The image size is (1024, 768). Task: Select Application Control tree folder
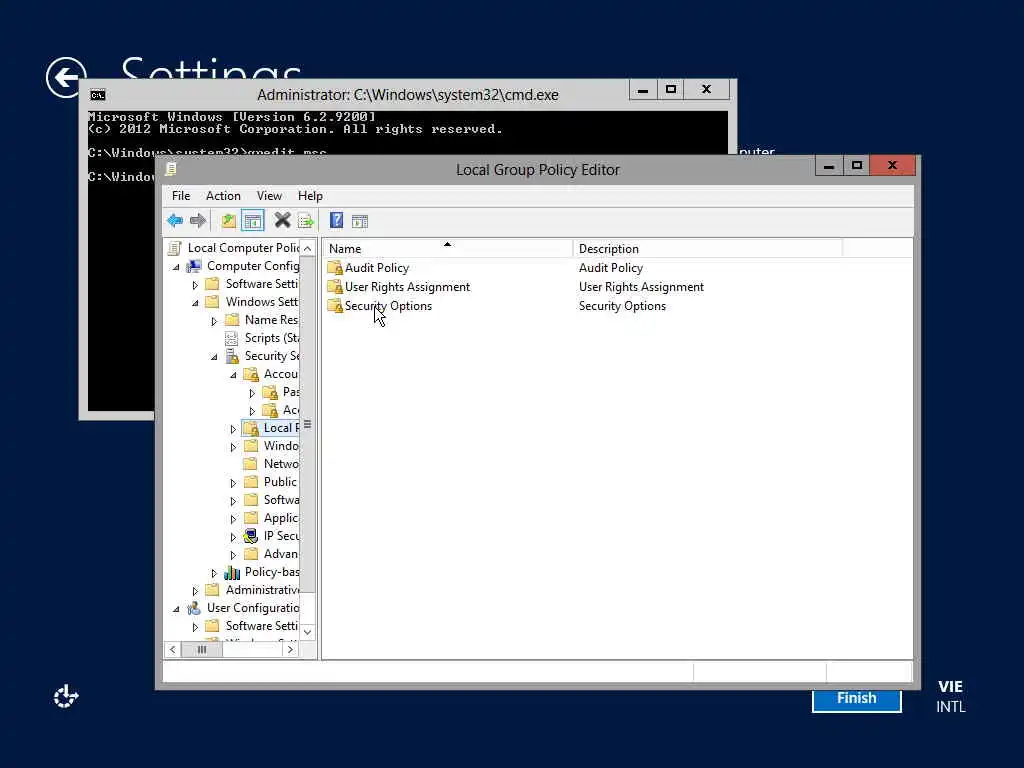tap(271, 518)
